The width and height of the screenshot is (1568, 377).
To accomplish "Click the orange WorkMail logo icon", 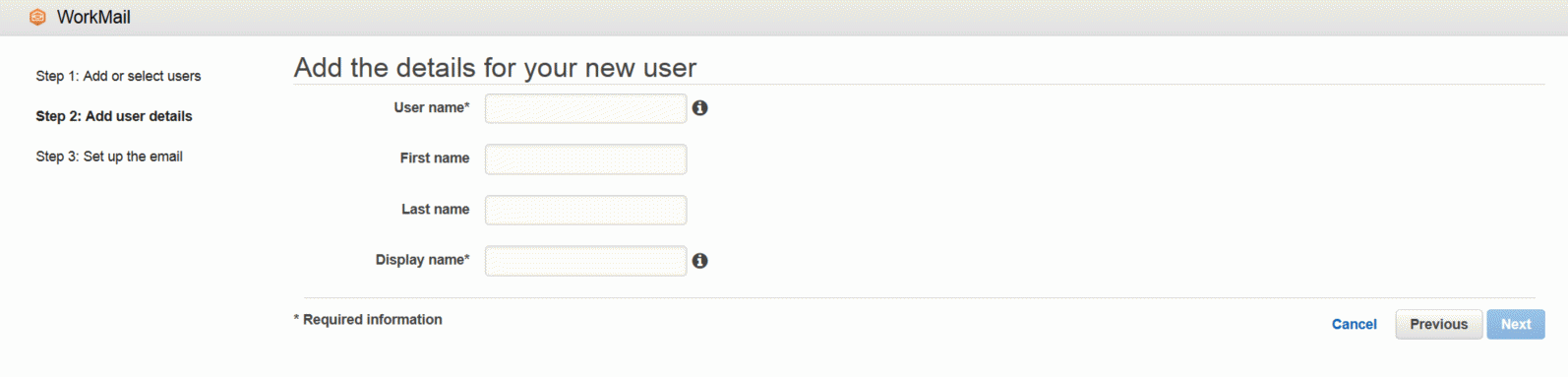I will [38, 17].
